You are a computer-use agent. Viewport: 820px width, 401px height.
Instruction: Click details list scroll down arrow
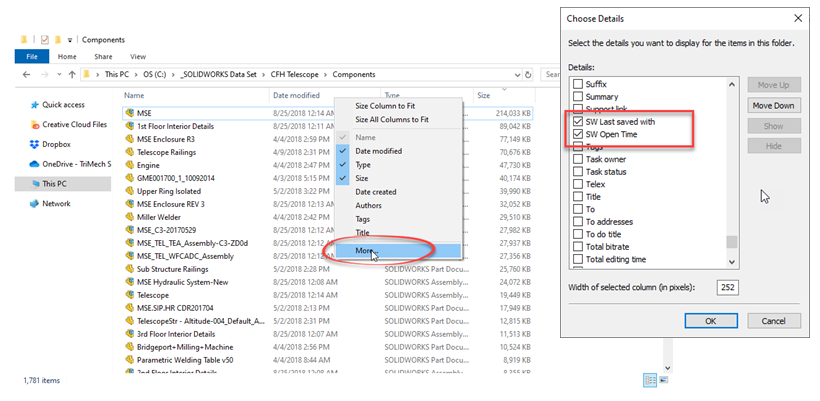pos(732,262)
